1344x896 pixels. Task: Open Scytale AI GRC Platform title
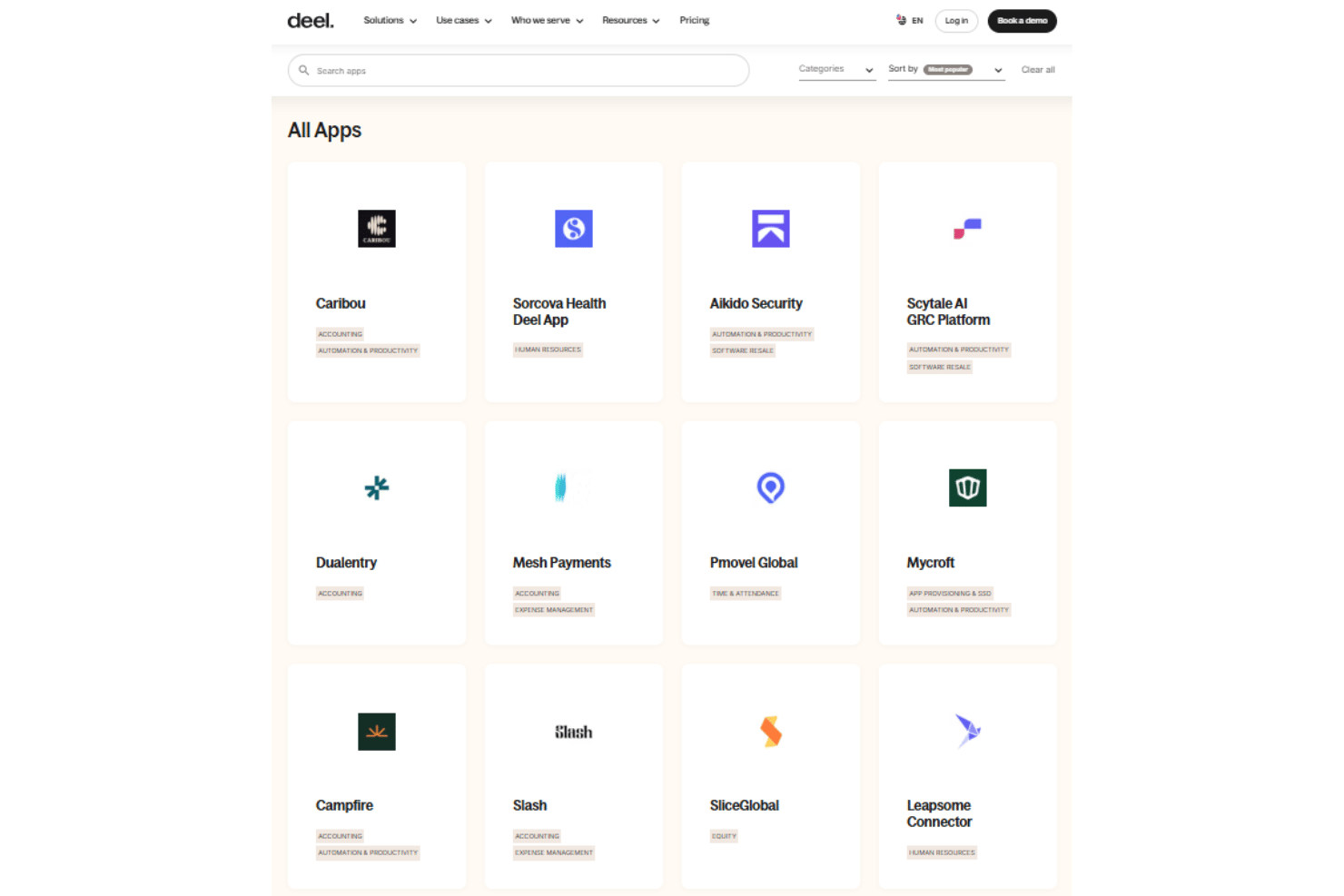tap(948, 311)
